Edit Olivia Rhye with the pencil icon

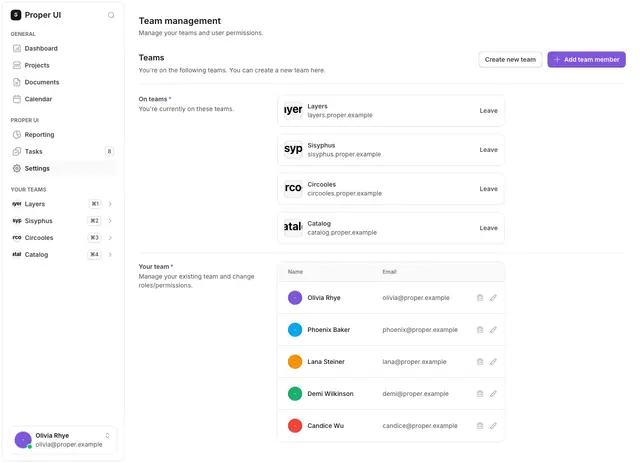[x=493, y=298]
